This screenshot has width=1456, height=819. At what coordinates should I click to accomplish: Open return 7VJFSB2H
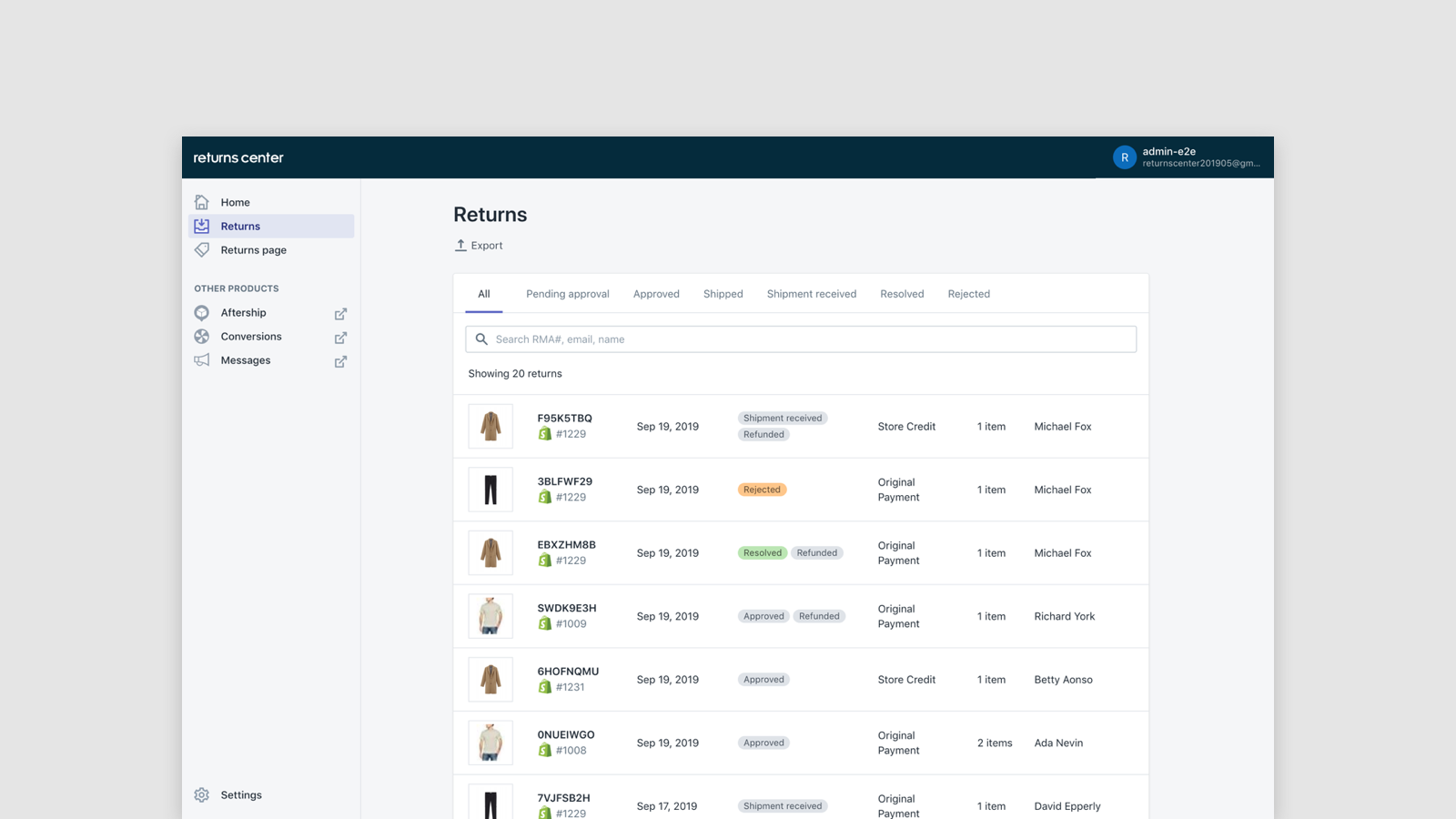[x=563, y=798]
